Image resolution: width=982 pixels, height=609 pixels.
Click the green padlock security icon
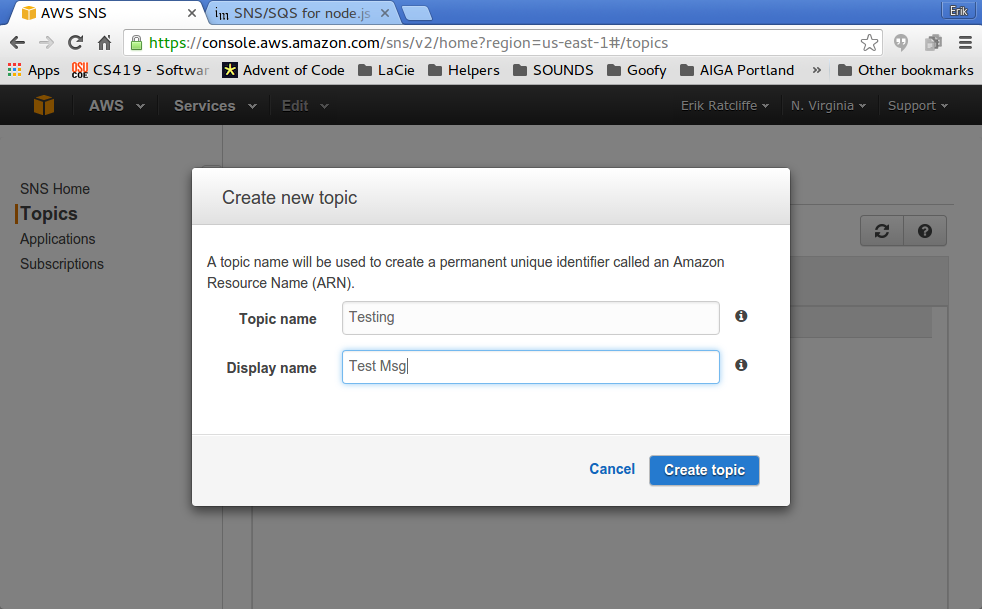click(136, 43)
